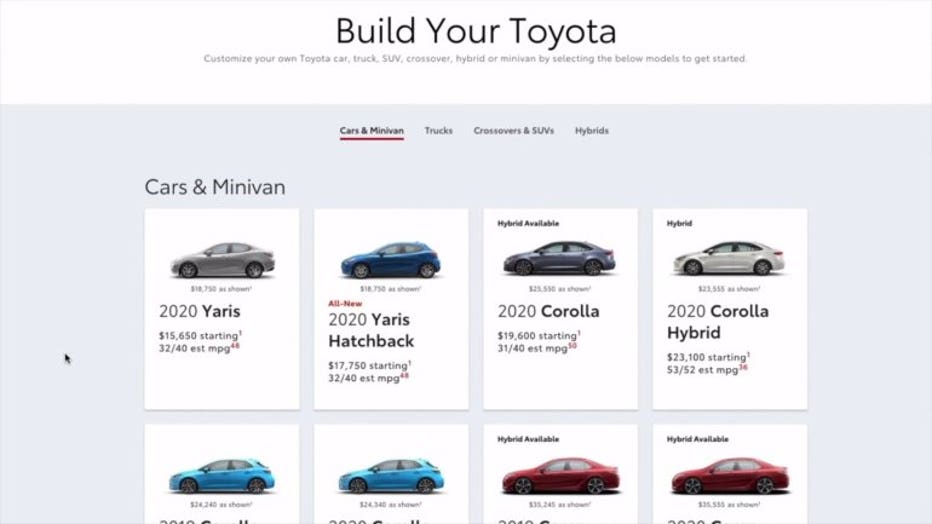Click the "$35,555 as shown" text
932x524 pixels.
click(729, 505)
